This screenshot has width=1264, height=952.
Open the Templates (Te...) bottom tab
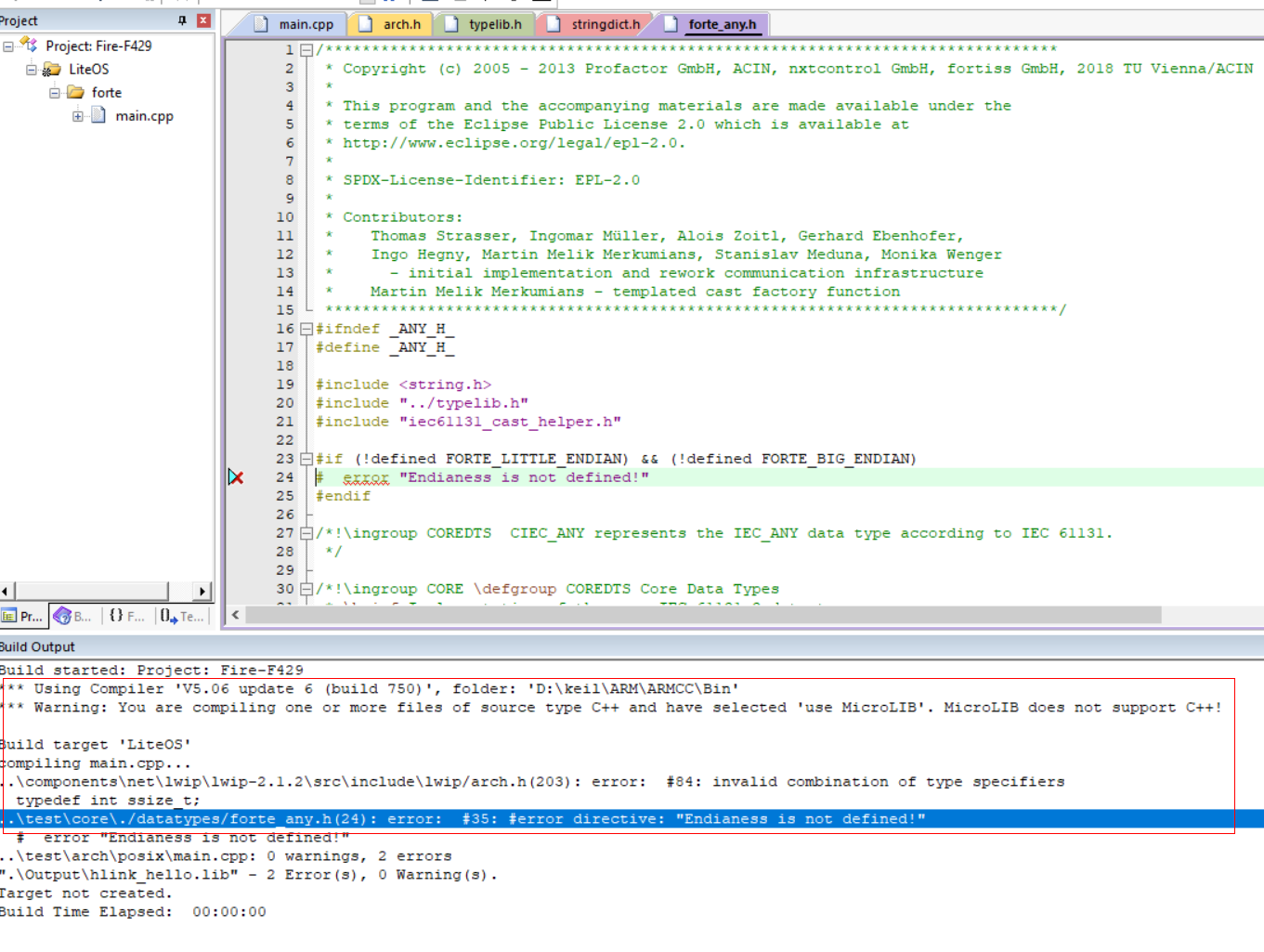[181, 616]
